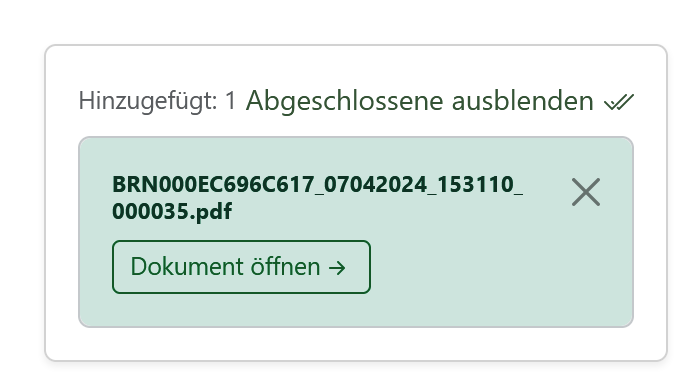This screenshot has height=381, width=696.
Task: Click the word Abgeschlossene in the header
Action: click(x=344, y=102)
